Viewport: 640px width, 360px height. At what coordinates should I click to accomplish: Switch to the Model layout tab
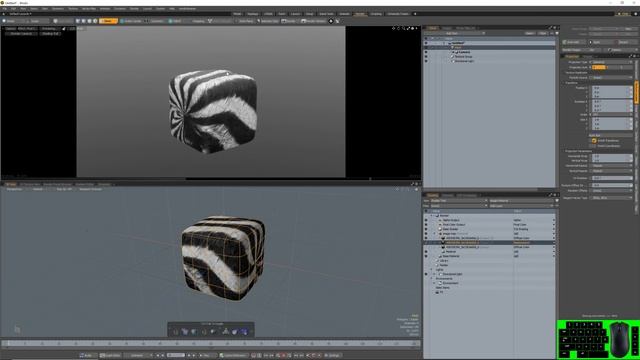[x=237, y=14]
